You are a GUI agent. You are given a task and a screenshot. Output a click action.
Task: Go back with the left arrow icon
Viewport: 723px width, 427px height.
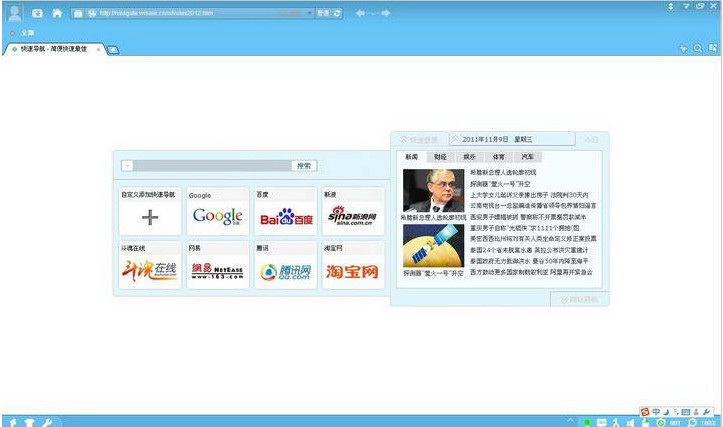click(x=360, y=13)
